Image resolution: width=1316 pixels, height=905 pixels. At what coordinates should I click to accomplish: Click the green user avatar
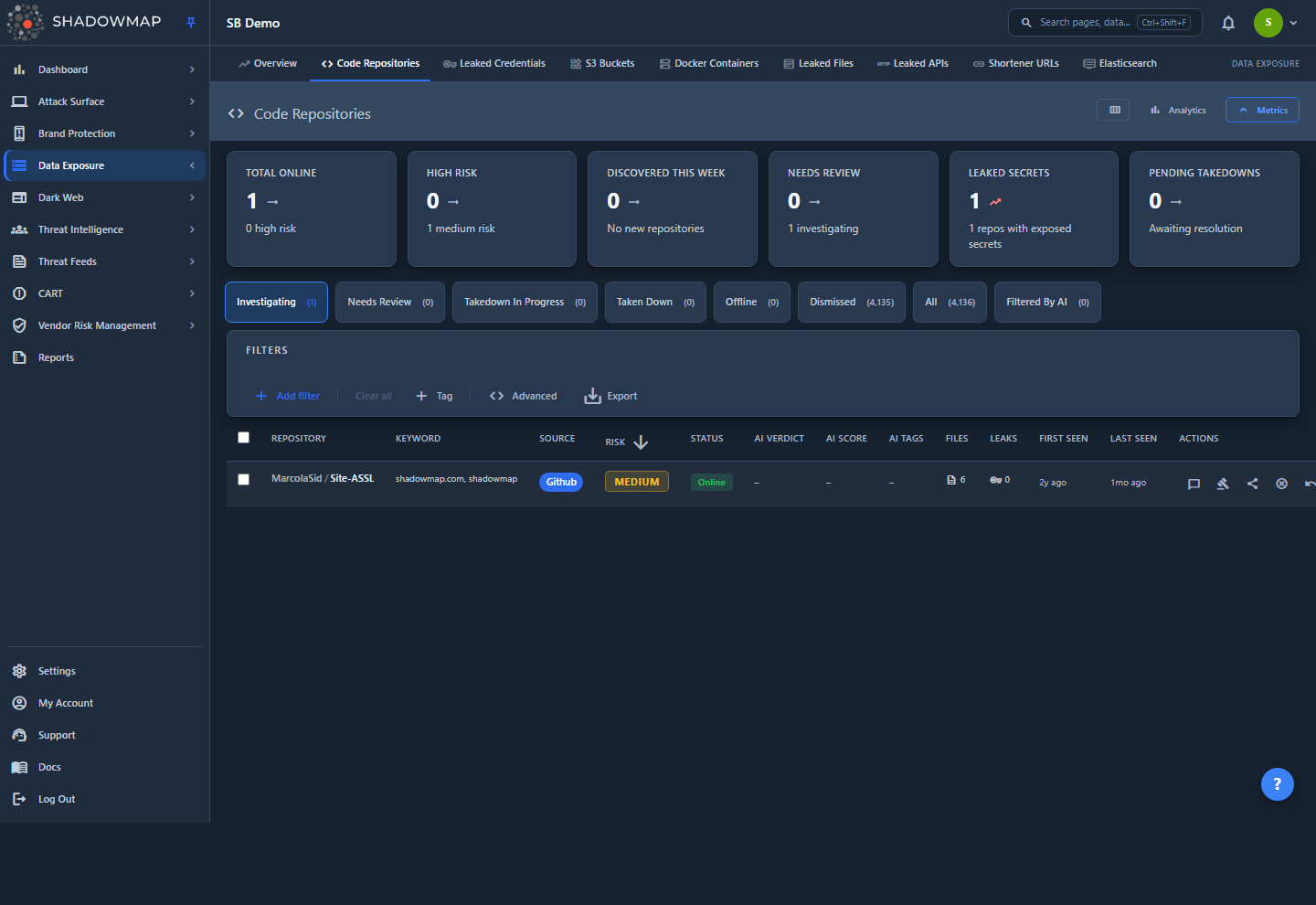tap(1268, 23)
